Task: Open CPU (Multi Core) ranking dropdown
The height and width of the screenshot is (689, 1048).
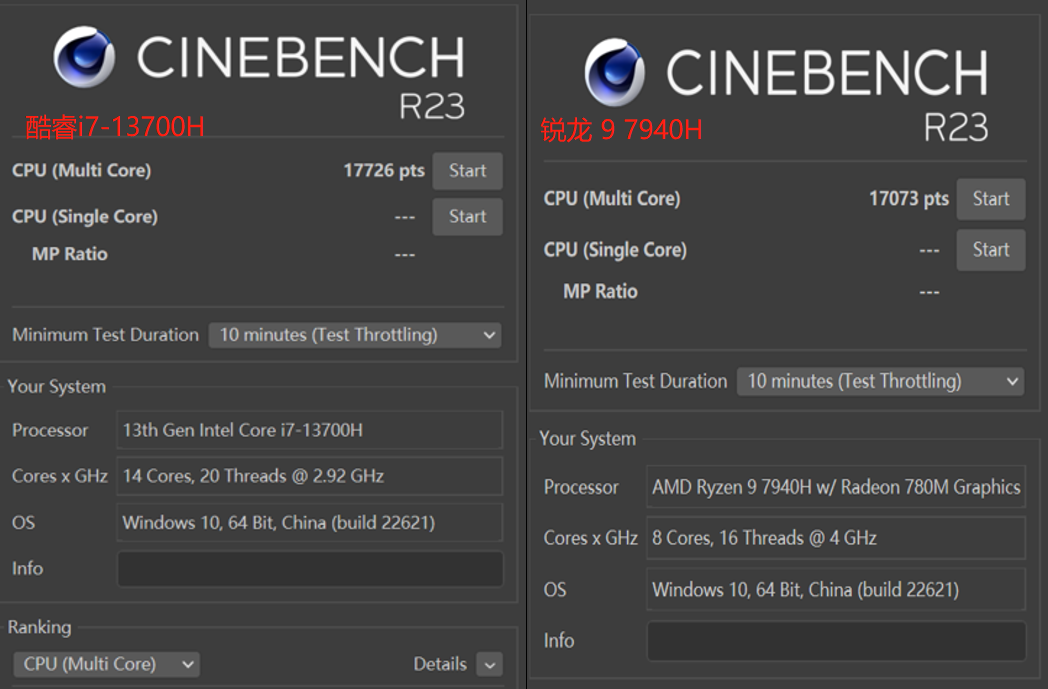Action: click(x=106, y=664)
